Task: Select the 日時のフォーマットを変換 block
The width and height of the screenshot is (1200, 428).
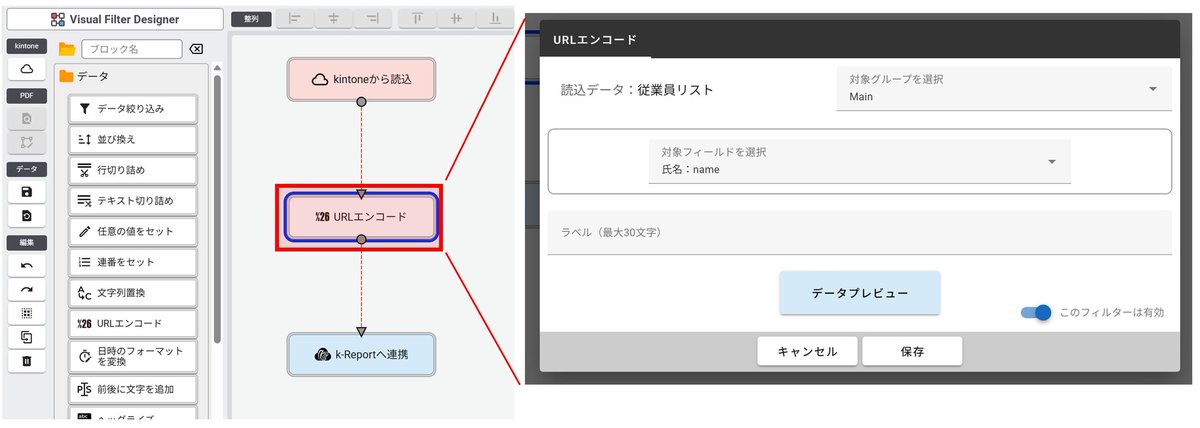Action: click(x=132, y=356)
